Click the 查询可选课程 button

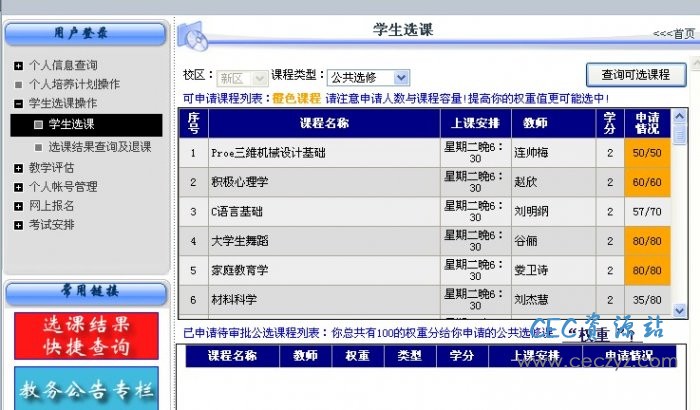[636, 75]
